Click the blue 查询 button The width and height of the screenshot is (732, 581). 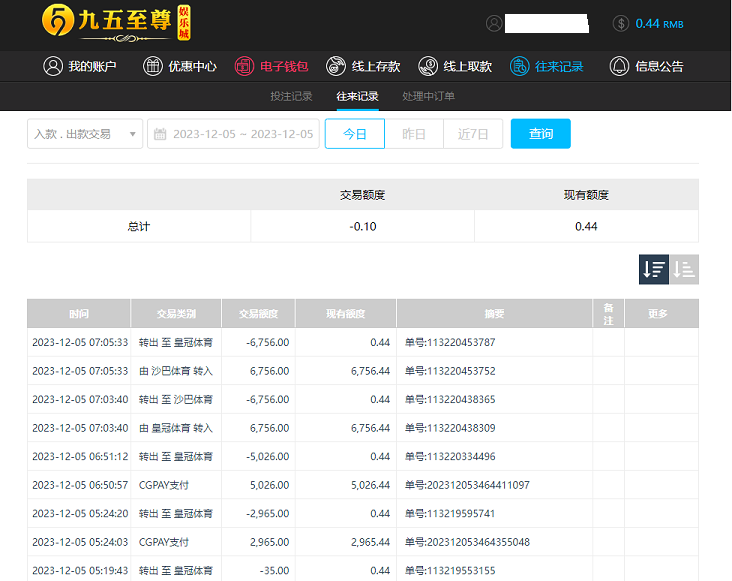540,134
